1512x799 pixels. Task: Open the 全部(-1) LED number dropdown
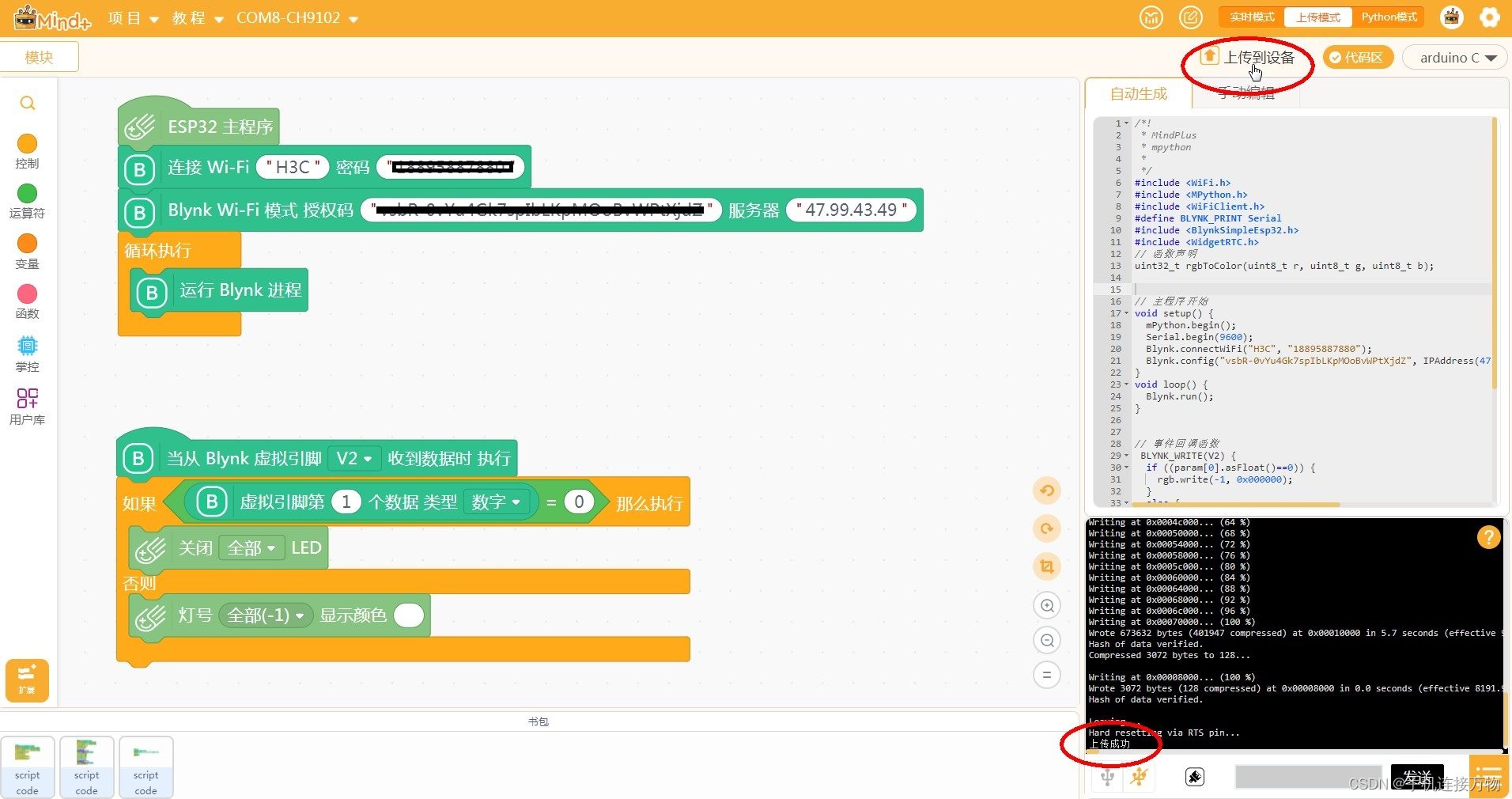coord(266,615)
